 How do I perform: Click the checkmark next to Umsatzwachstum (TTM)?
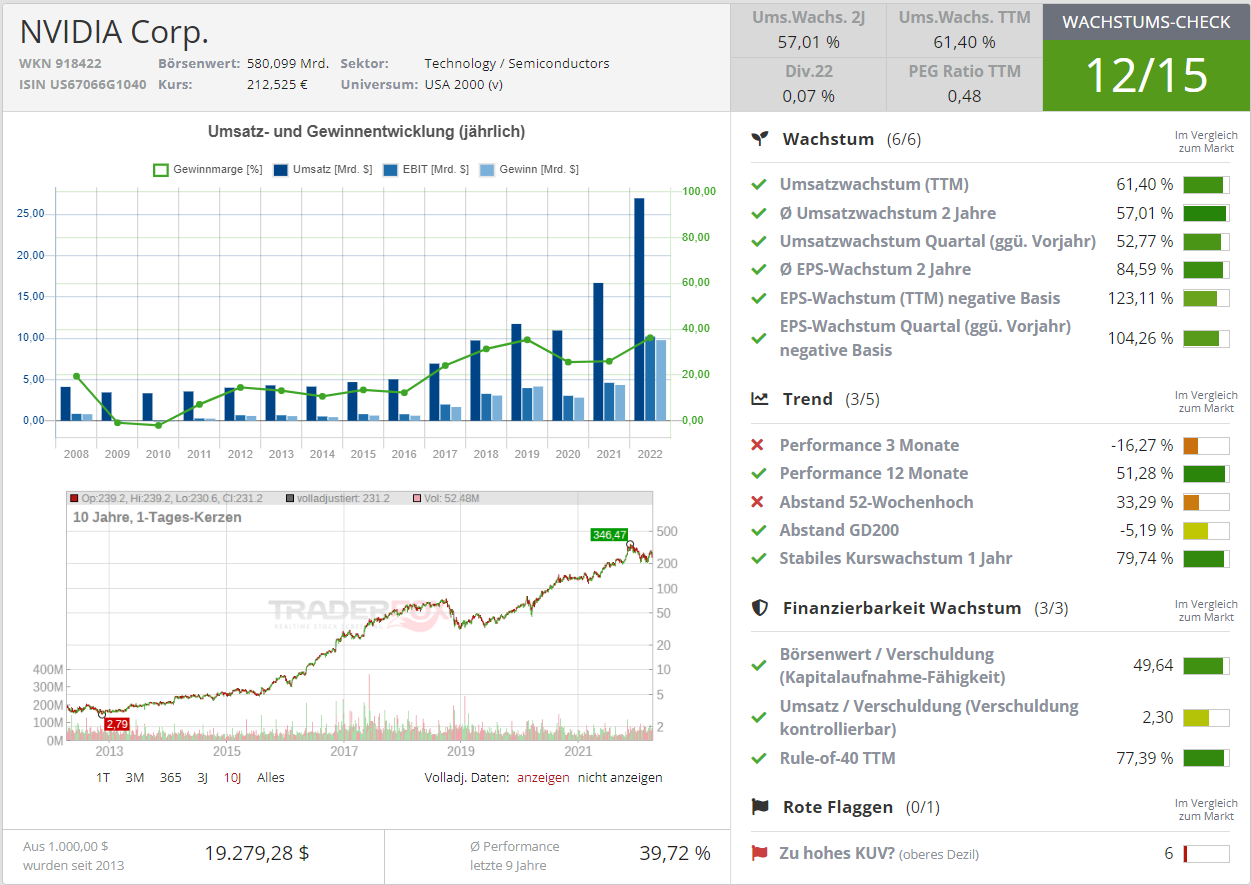pyautogui.click(x=759, y=184)
